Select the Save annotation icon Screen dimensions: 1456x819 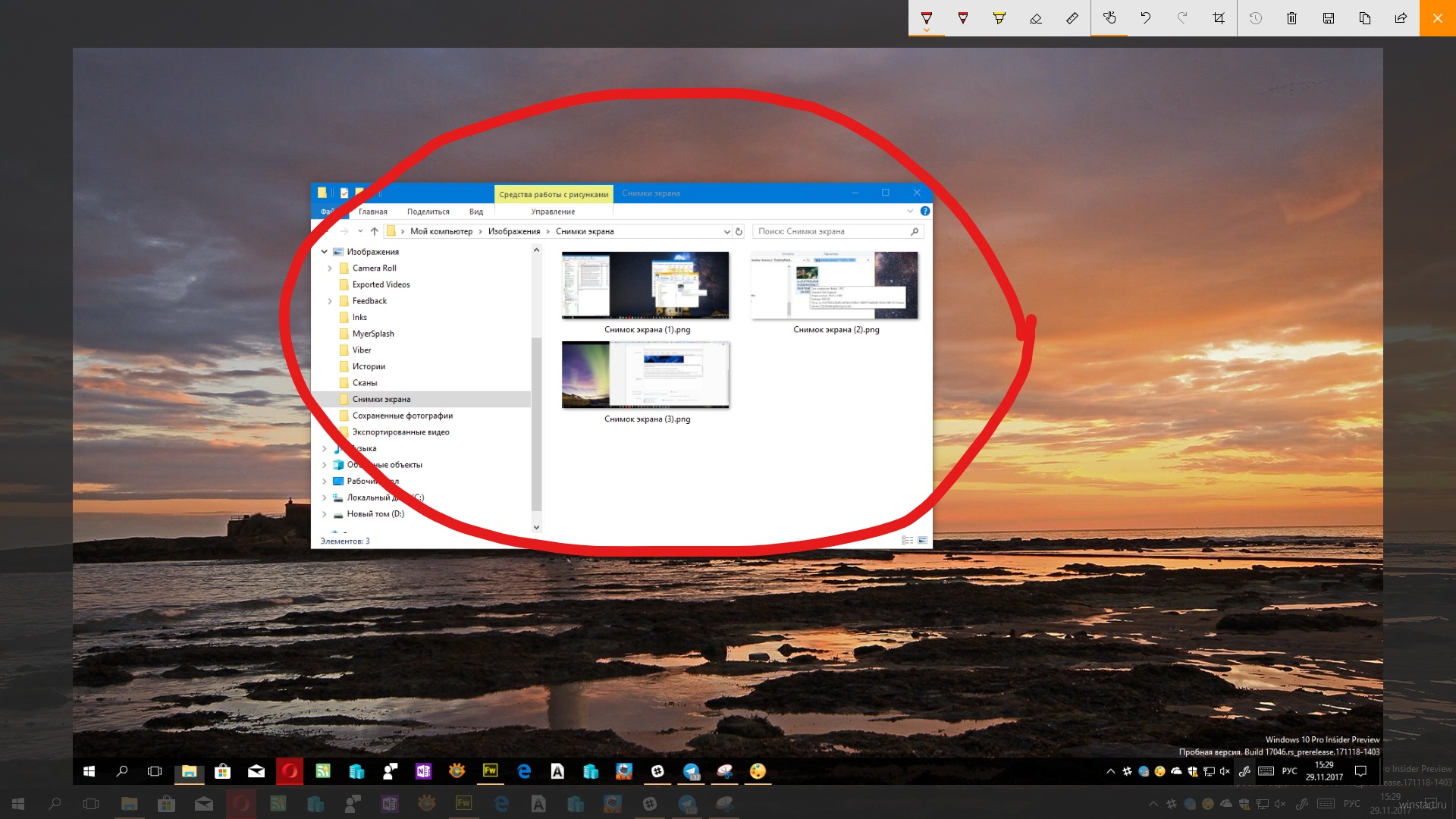tap(1328, 18)
